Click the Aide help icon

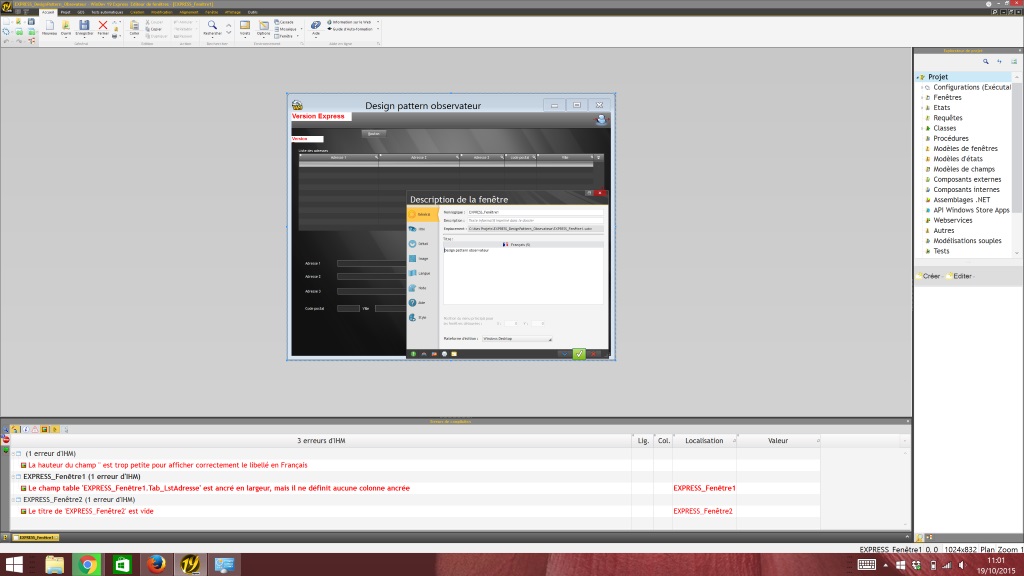tap(315, 26)
